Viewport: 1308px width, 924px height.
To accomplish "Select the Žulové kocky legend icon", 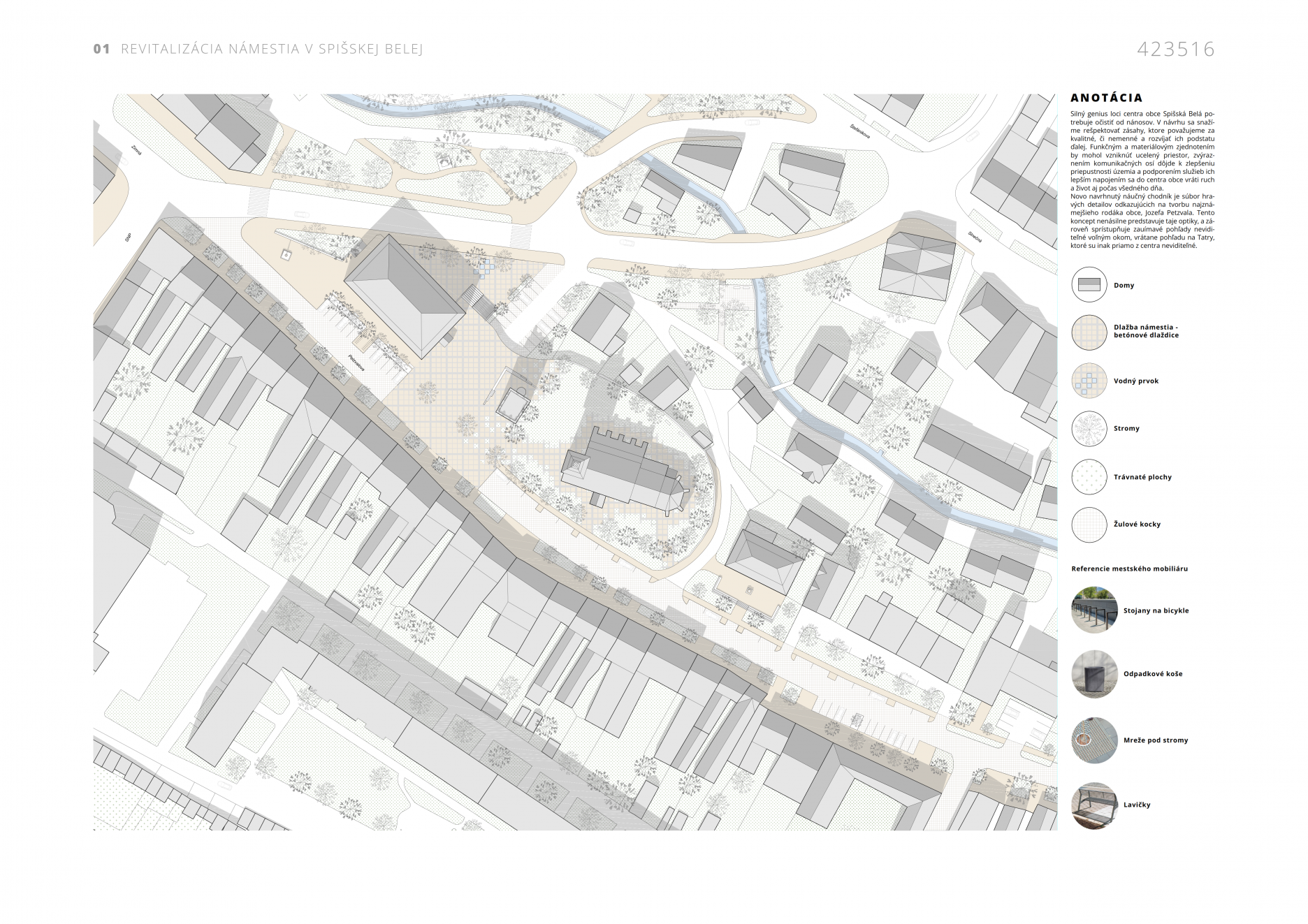I will [x=1089, y=525].
